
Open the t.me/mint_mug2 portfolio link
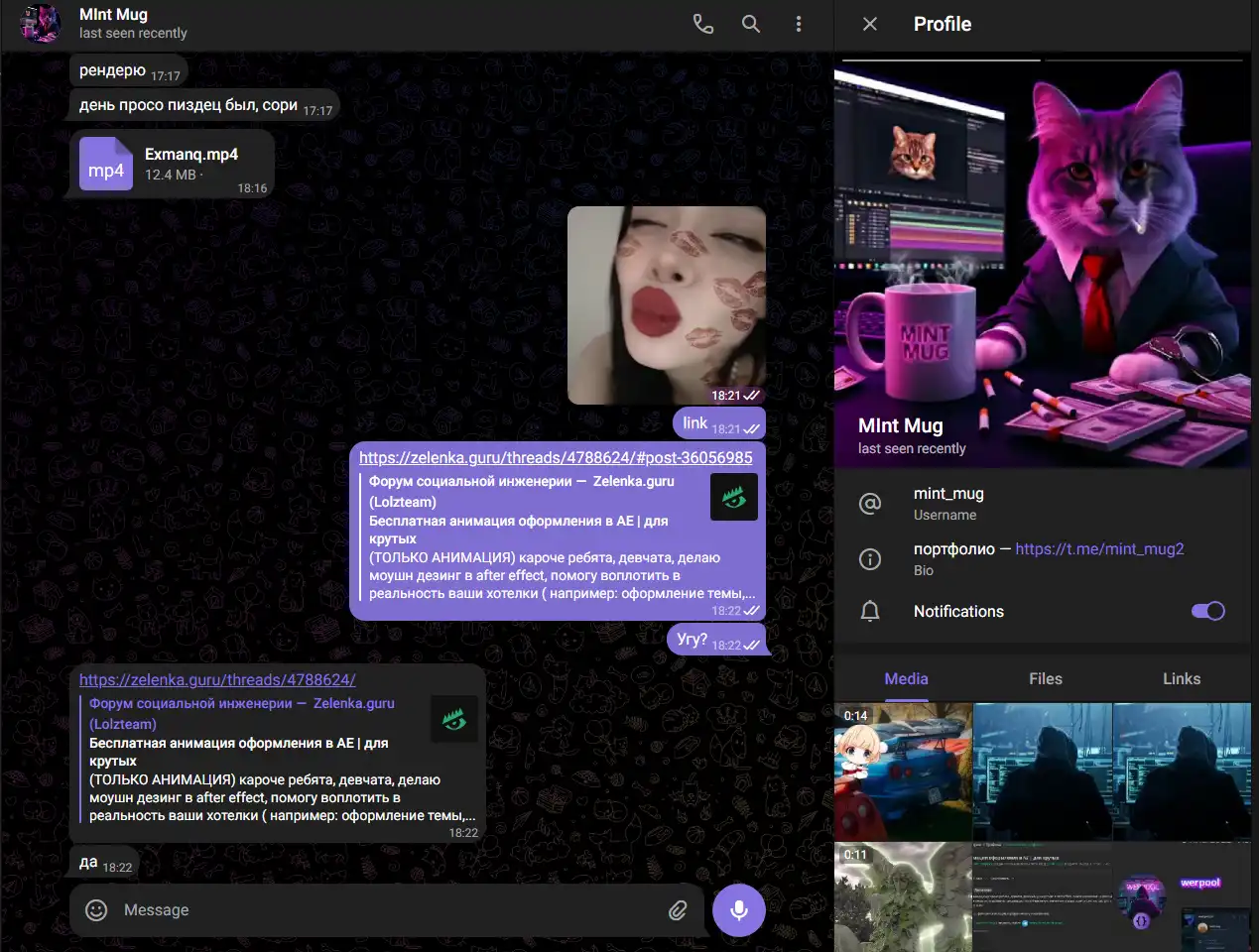[x=1099, y=549]
